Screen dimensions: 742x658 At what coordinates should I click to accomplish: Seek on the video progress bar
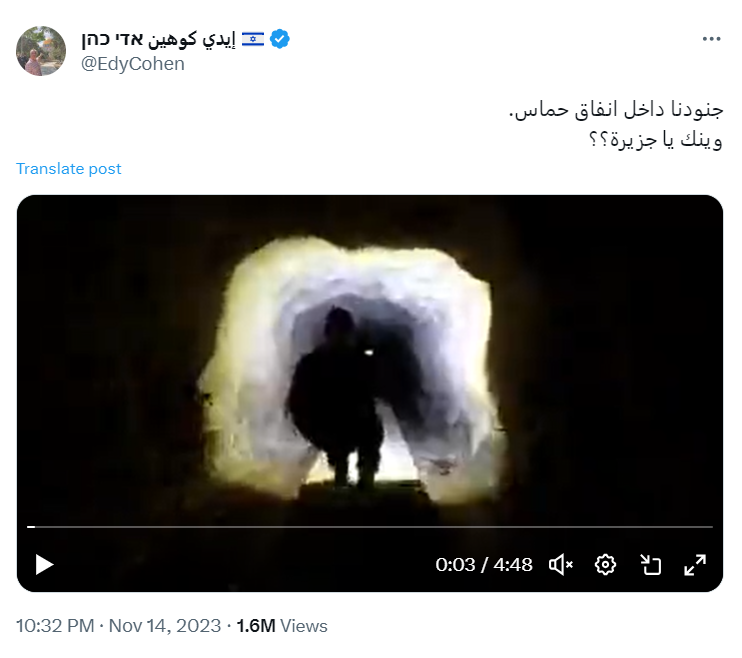pyautogui.click(x=370, y=526)
